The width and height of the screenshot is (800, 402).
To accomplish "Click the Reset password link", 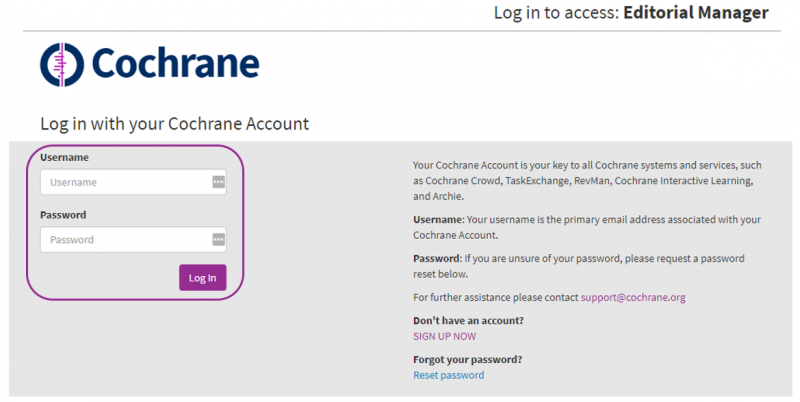I will pos(448,375).
